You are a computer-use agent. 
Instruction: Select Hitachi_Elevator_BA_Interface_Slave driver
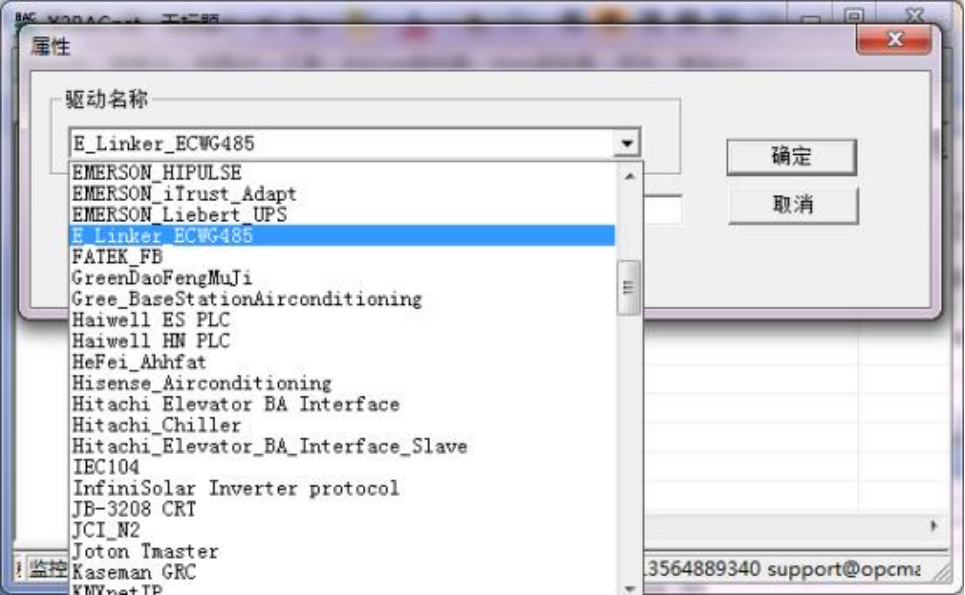click(x=343, y=445)
